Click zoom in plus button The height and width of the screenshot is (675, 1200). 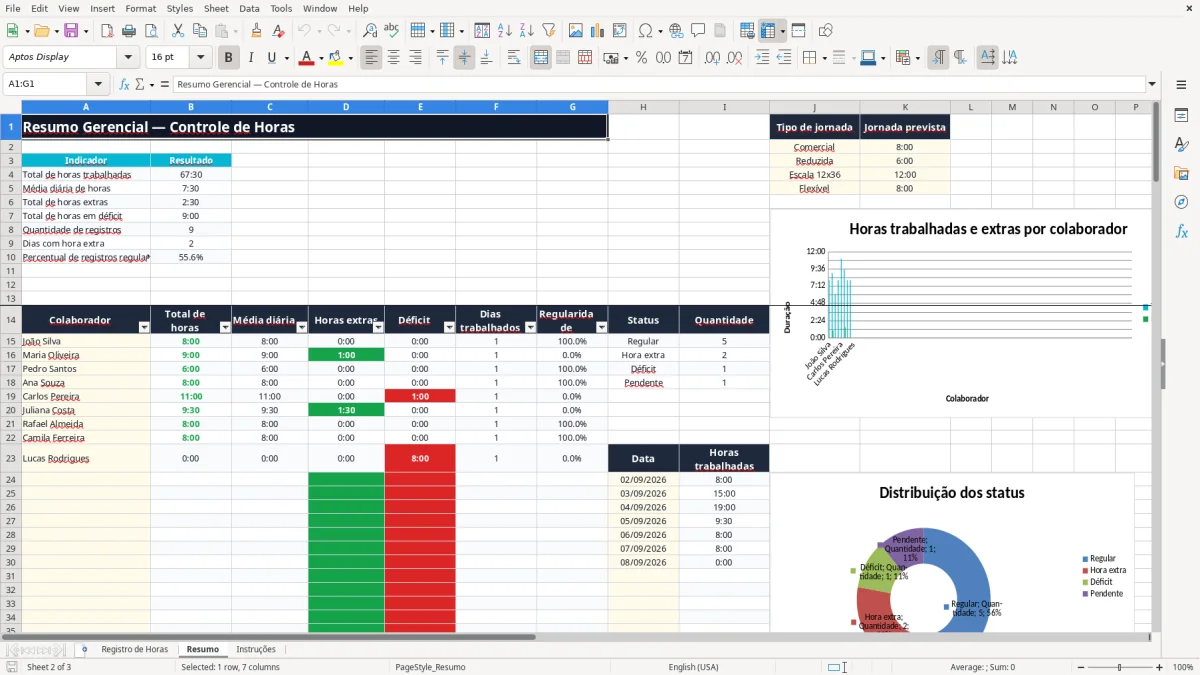coord(1160,667)
